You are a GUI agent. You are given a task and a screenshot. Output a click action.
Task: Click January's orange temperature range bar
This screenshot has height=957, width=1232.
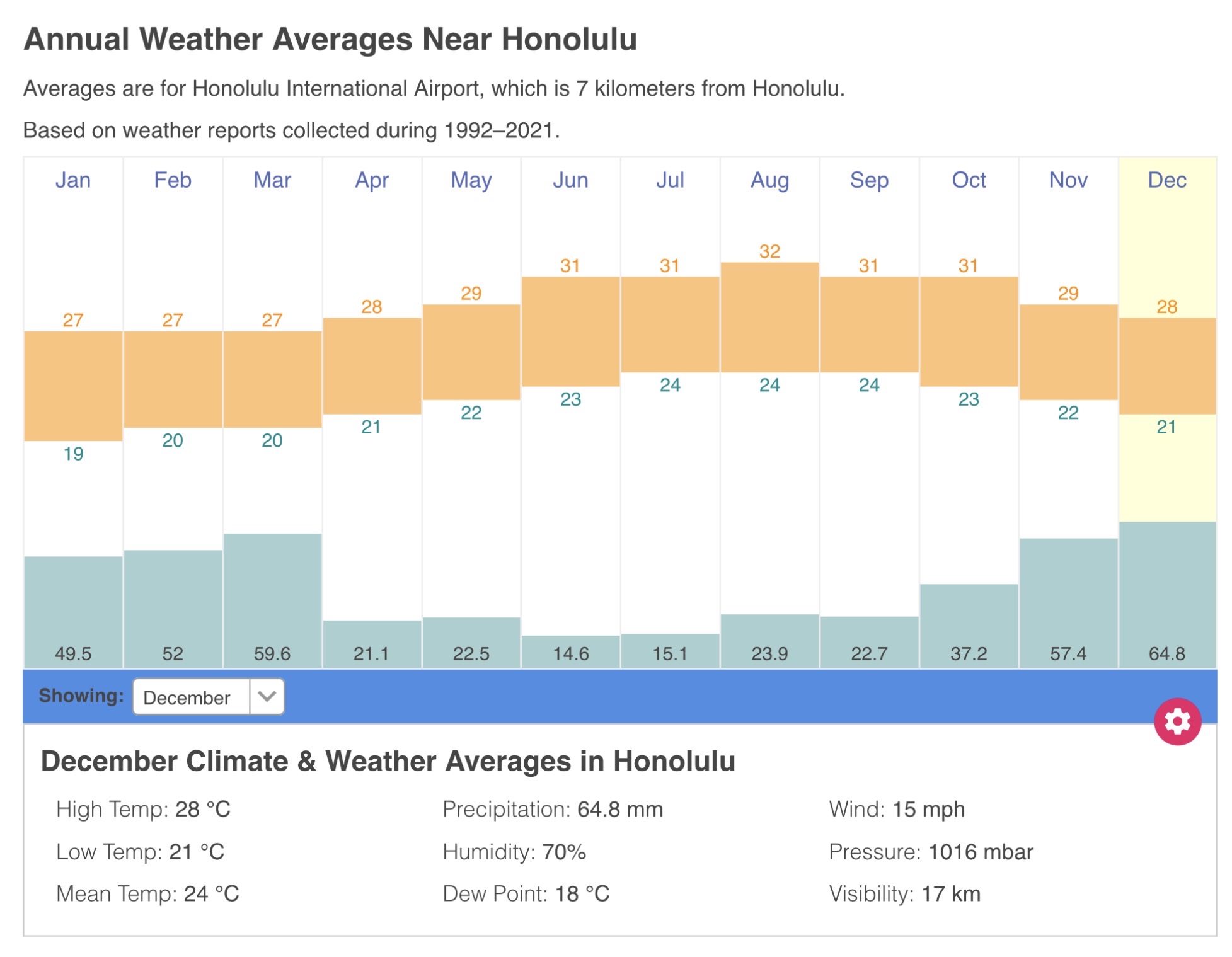(x=73, y=386)
